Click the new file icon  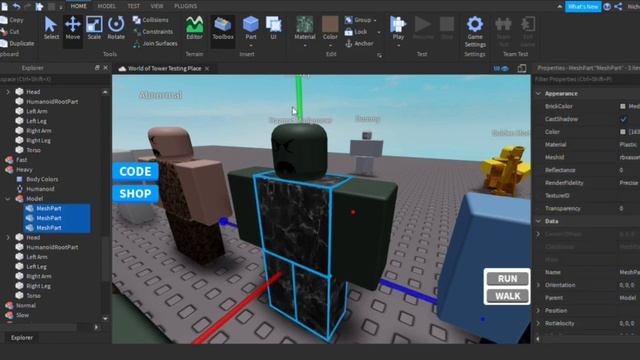click(4, 7)
